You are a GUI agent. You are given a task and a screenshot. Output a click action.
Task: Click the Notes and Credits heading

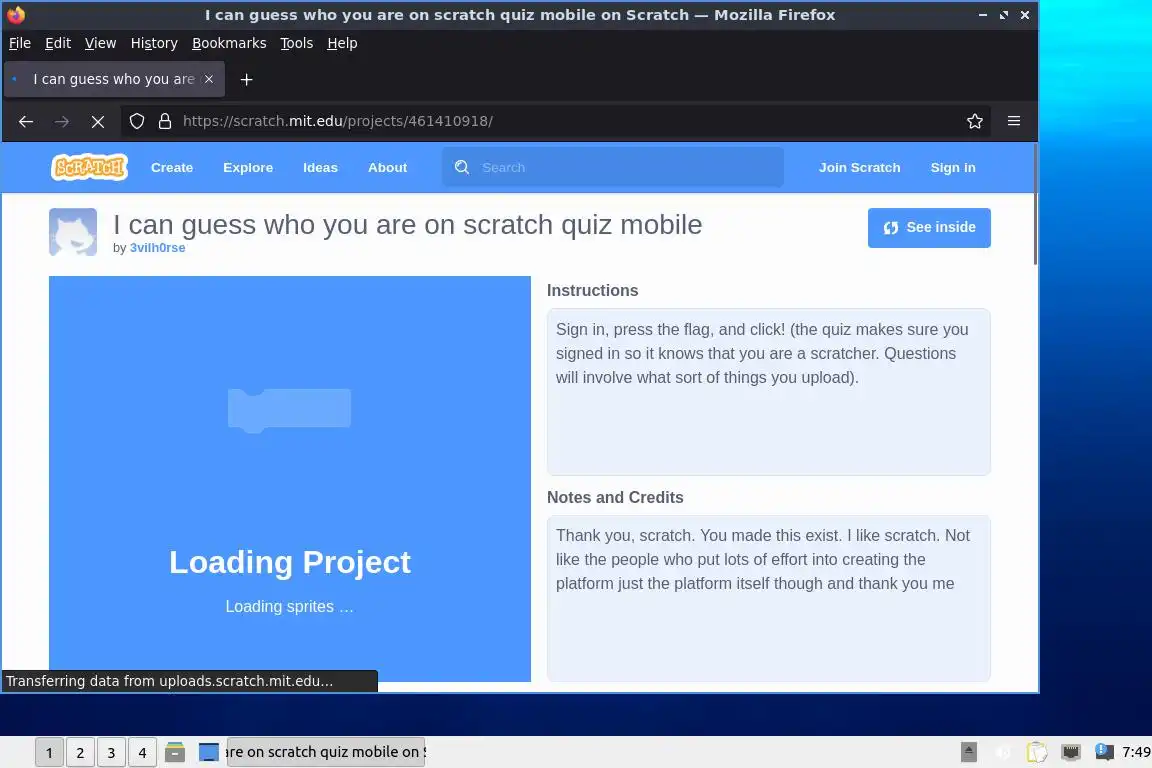coord(615,498)
